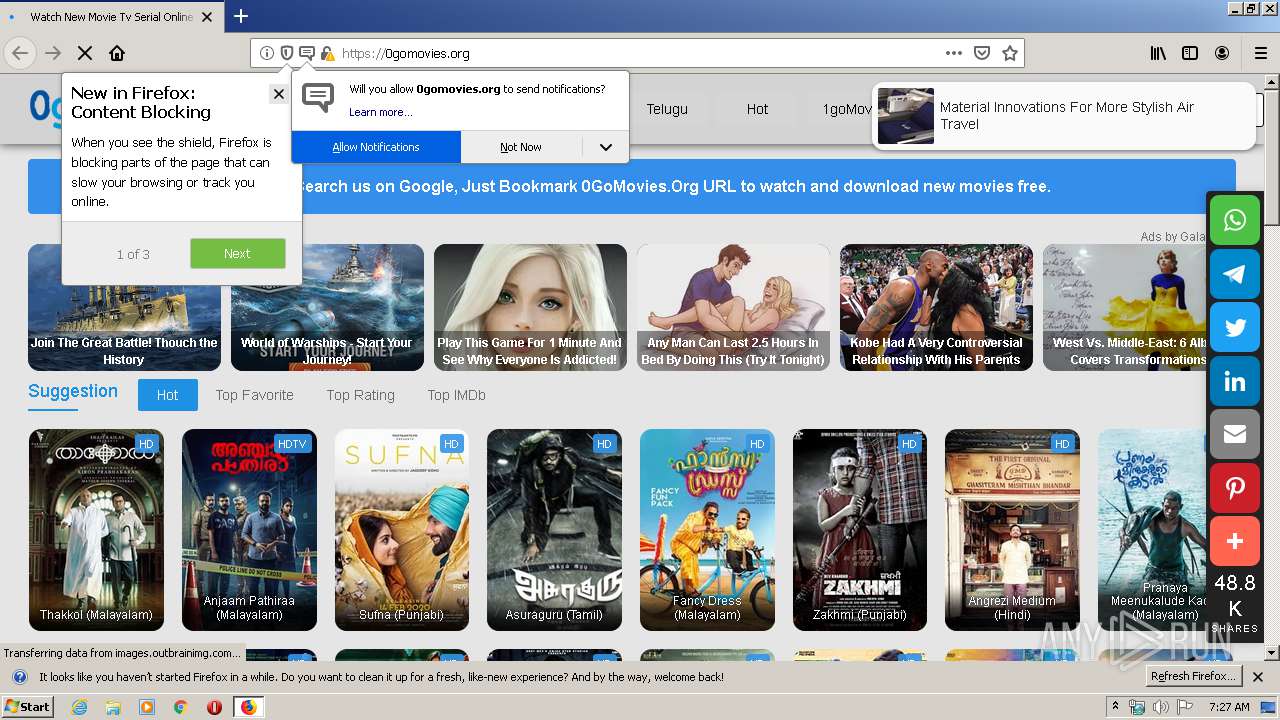Open Play This Game For 1 Minute ad

(530, 307)
